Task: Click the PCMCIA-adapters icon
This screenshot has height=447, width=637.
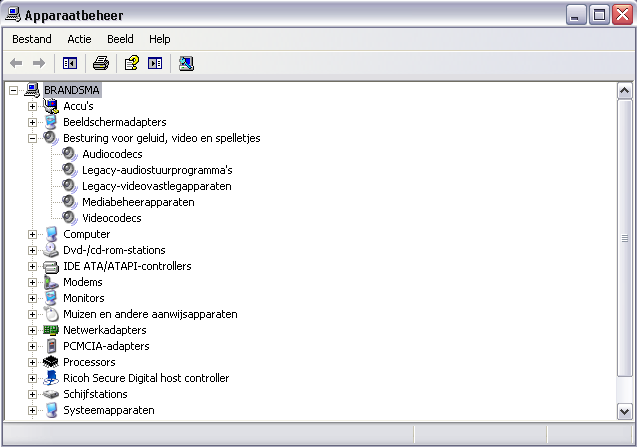Action: pyautogui.click(x=51, y=346)
